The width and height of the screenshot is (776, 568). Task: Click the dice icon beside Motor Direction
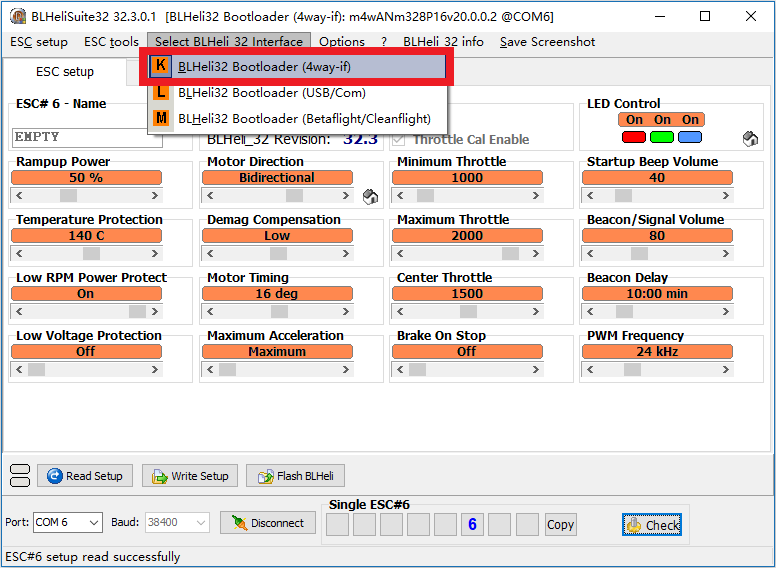point(369,196)
